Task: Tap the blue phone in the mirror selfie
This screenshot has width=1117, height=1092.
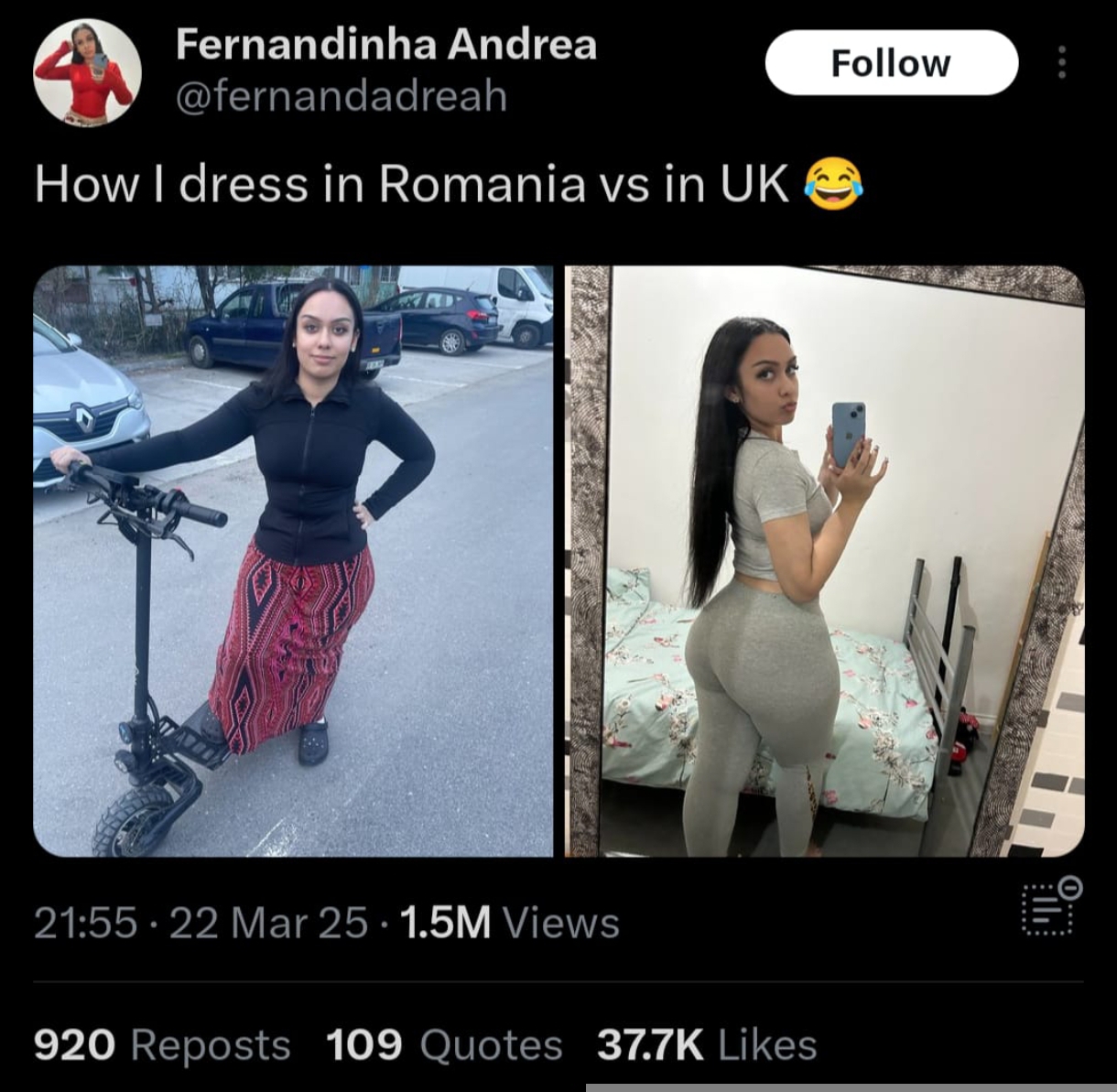Action: click(848, 433)
